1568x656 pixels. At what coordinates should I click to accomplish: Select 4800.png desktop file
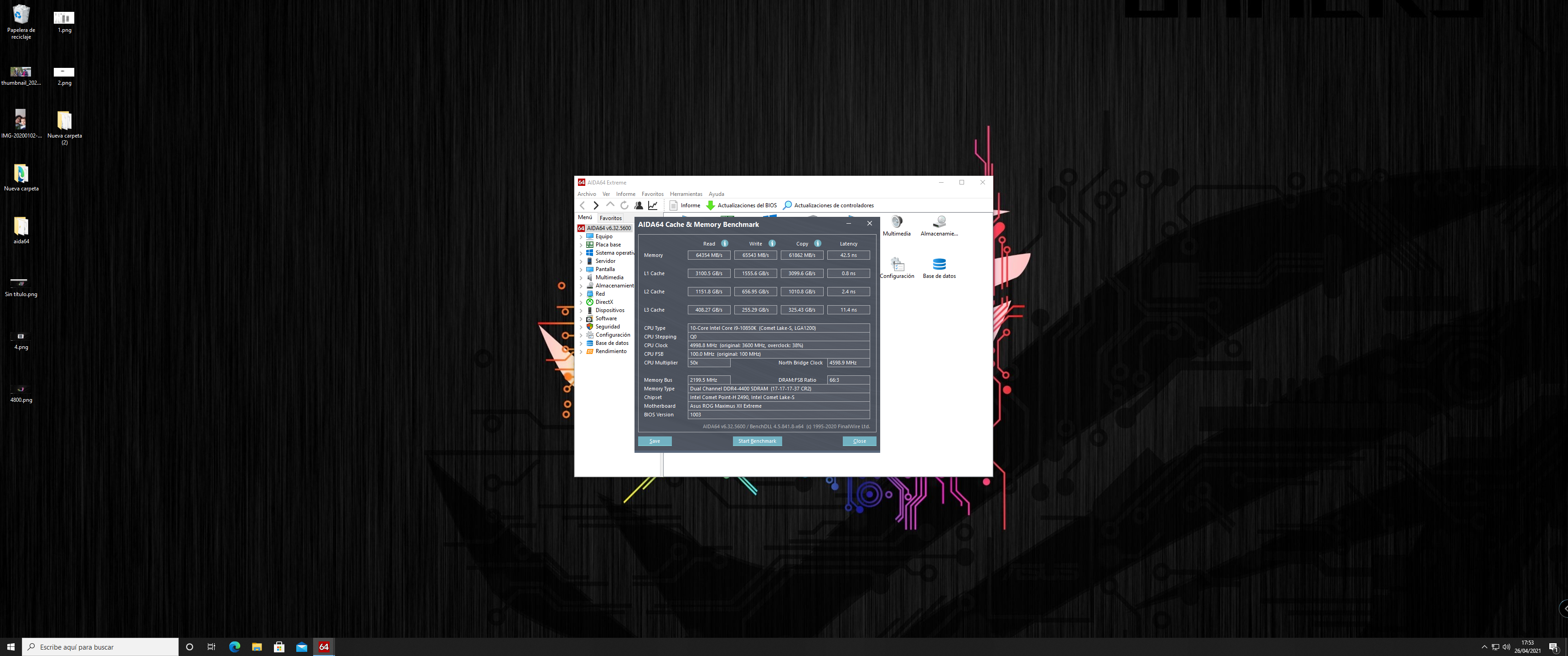21,393
